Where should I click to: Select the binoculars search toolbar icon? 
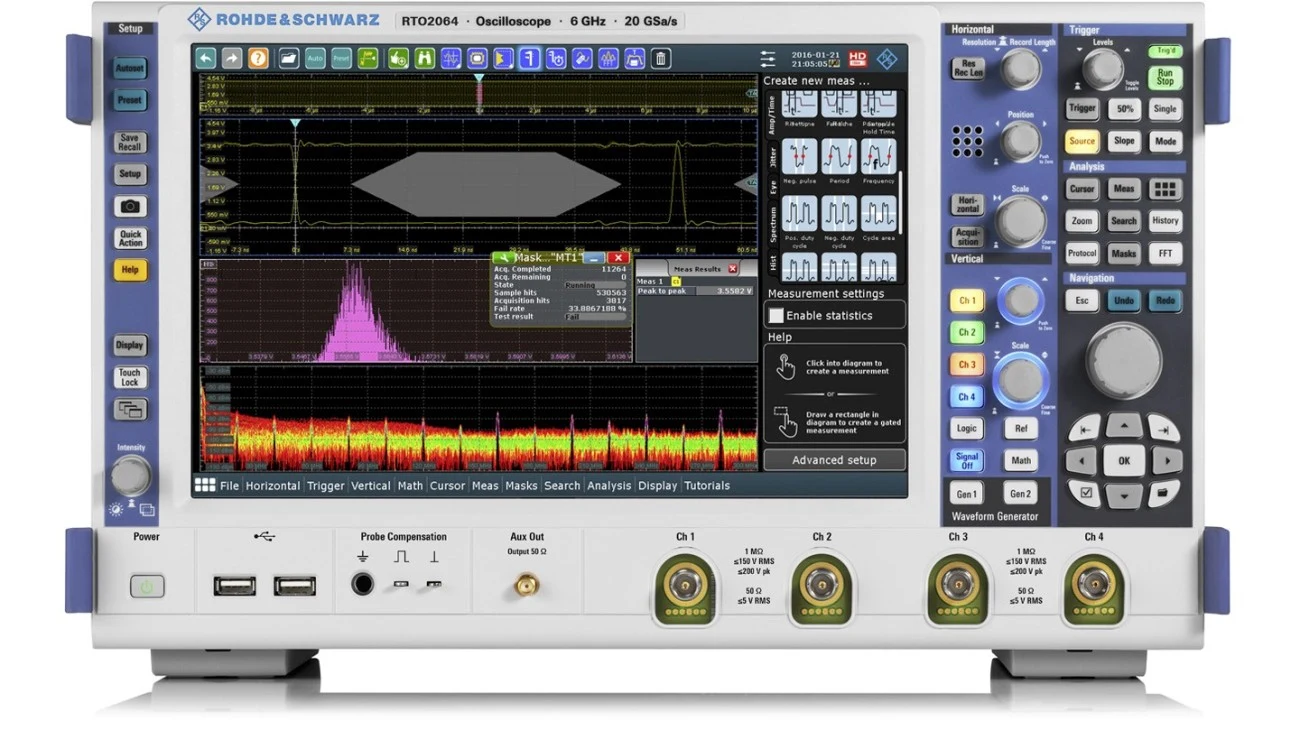pos(424,59)
